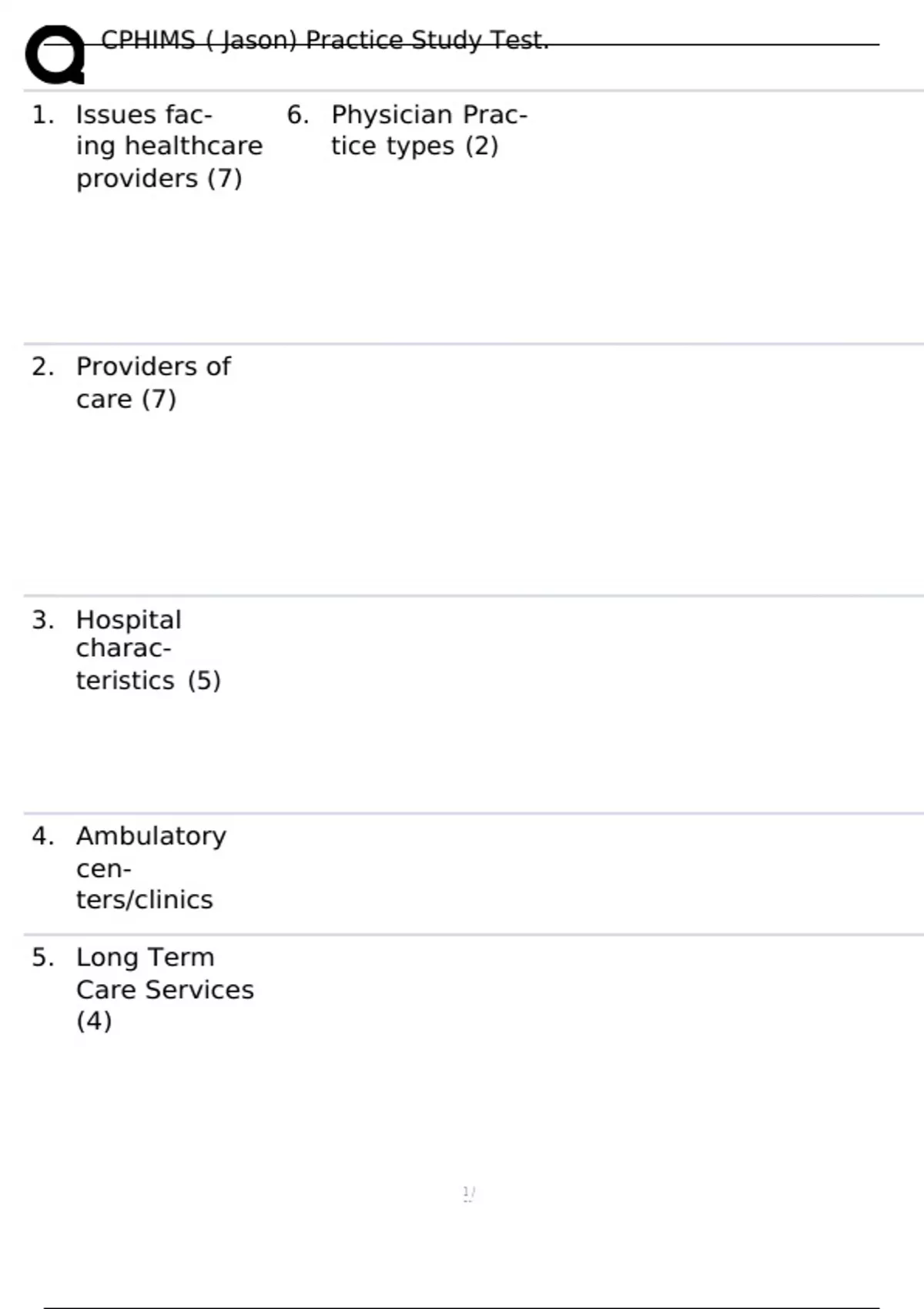Click 'tice types (2)' text line
The width and height of the screenshot is (924, 1309).
click(x=414, y=146)
